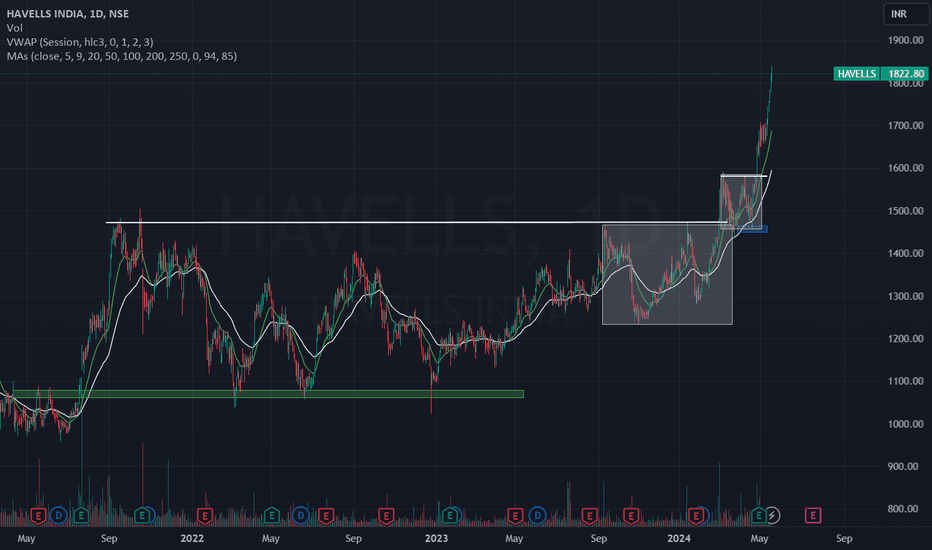Select the Vol indicator legend

pos(14,28)
